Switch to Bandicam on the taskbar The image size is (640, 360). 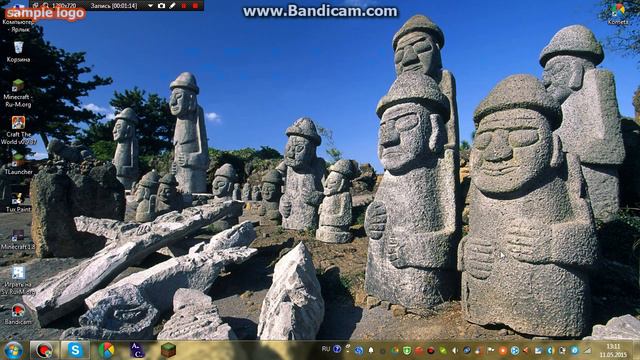point(44,350)
